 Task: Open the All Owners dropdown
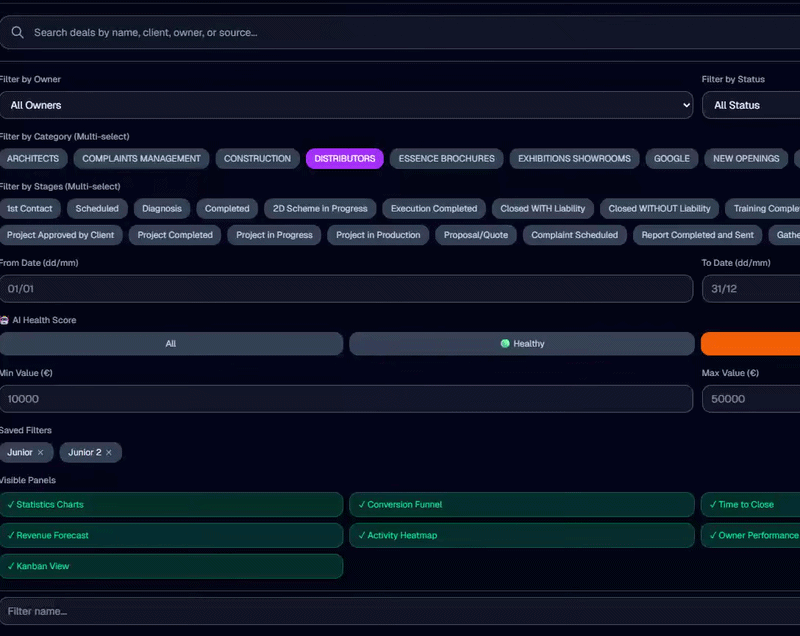[346, 105]
